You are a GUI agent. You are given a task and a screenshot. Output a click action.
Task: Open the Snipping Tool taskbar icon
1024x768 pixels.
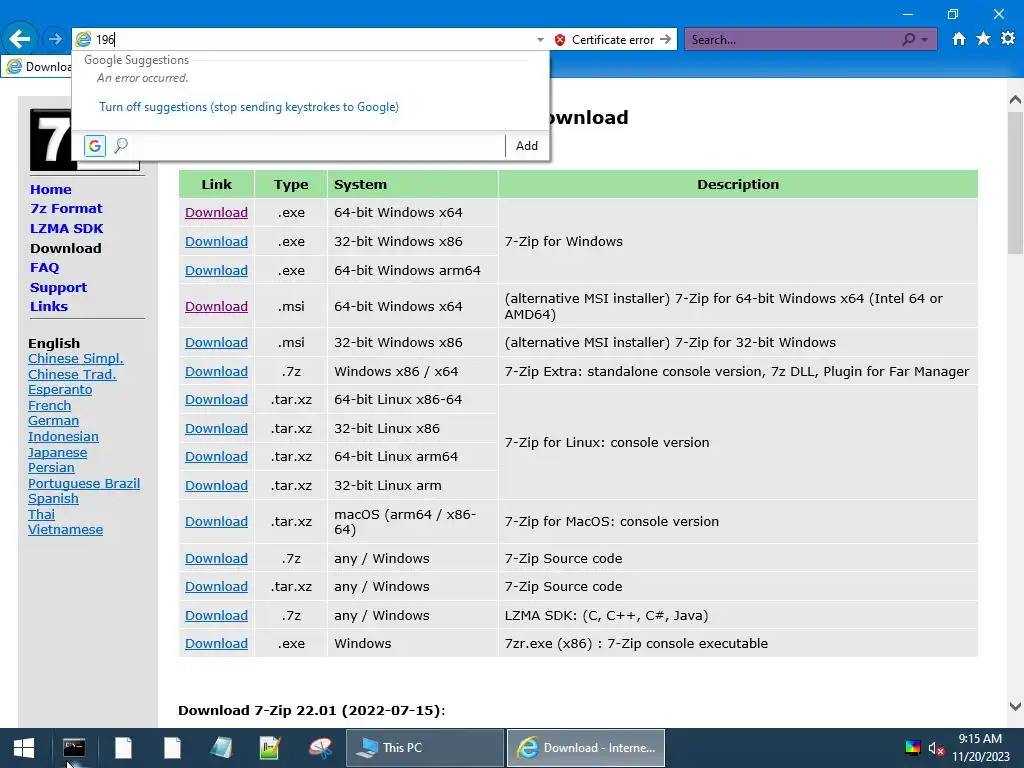pos(320,748)
